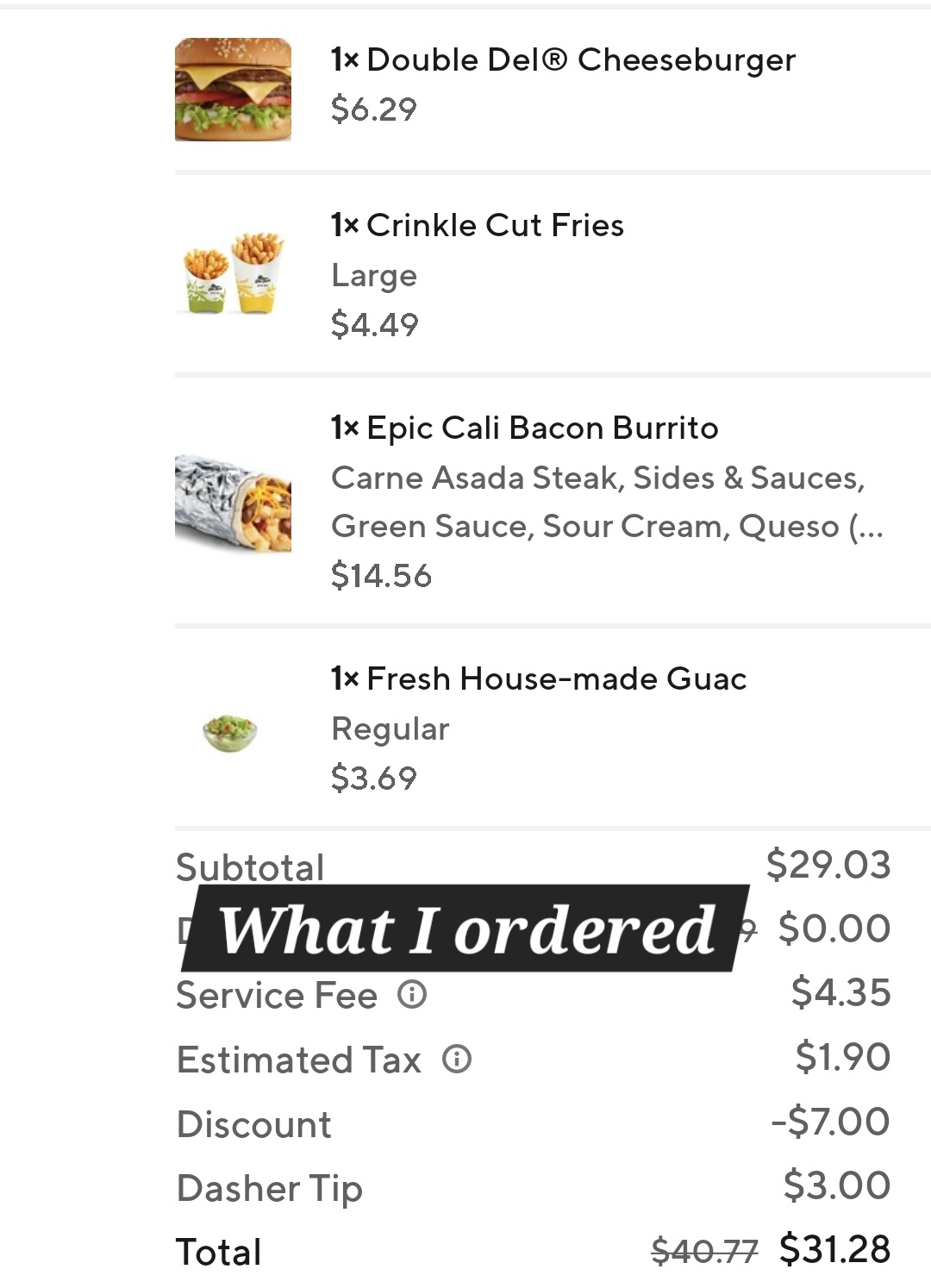Click the Estimated Tax info icon
This screenshot has height=1288, width=931.
click(457, 1059)
